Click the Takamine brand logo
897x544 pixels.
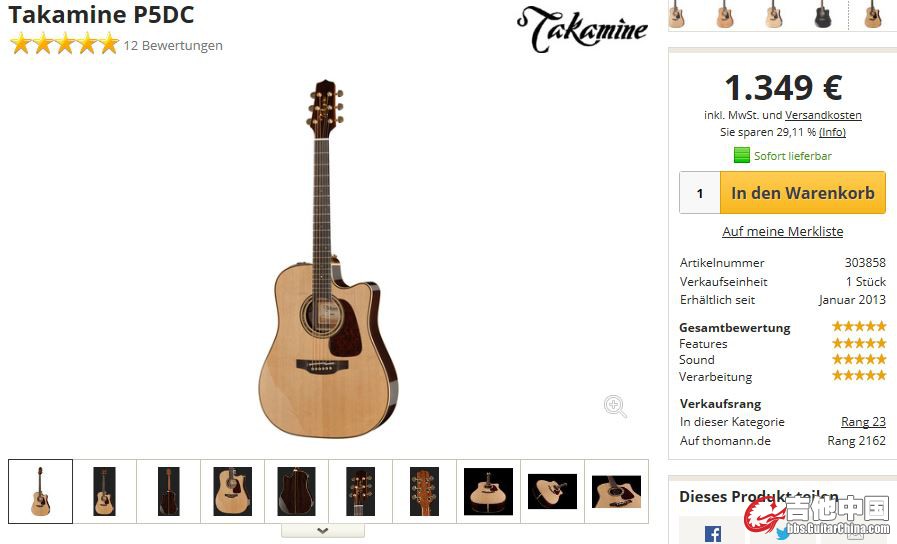click(x=582, y=29)
